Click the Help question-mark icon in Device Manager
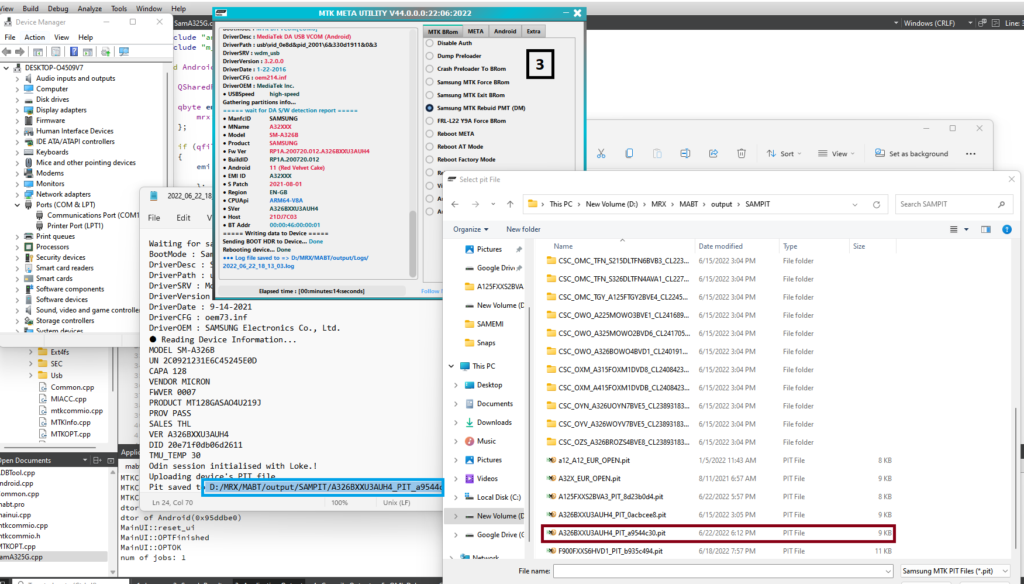This screenshot has height=584, width=1024. click(x=74, y=52)
